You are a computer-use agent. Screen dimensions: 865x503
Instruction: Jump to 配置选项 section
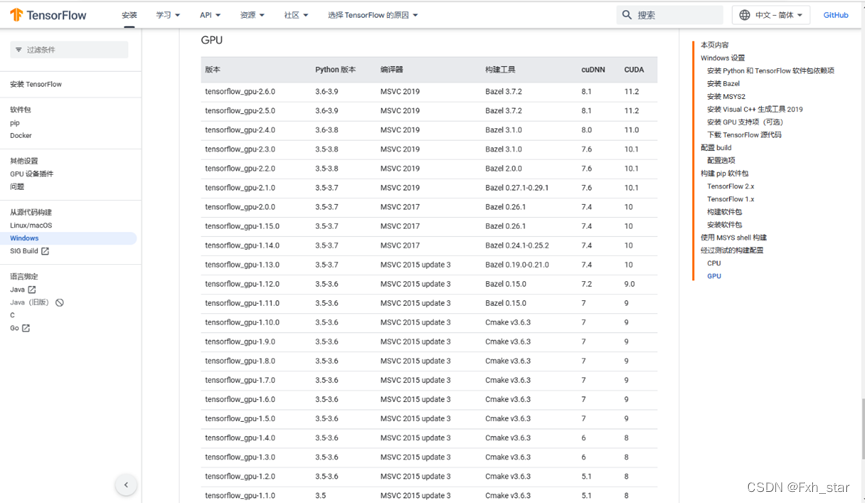pos(721,160)
